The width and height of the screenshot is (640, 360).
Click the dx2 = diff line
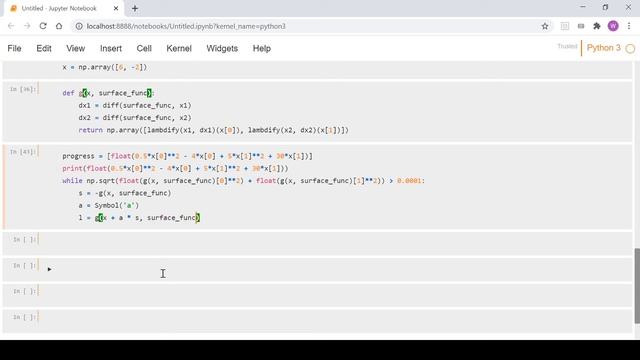135,118
